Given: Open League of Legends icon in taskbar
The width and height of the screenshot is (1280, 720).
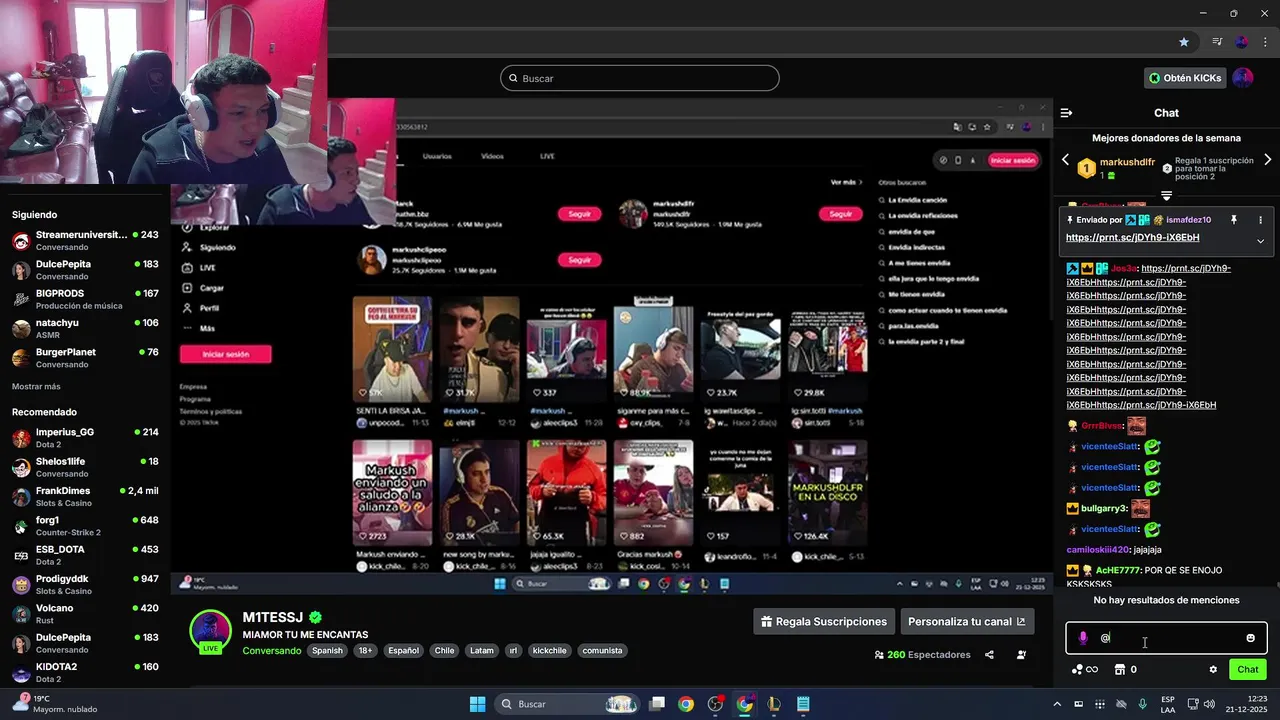Looking at the screenshot, I should point(773,704).
